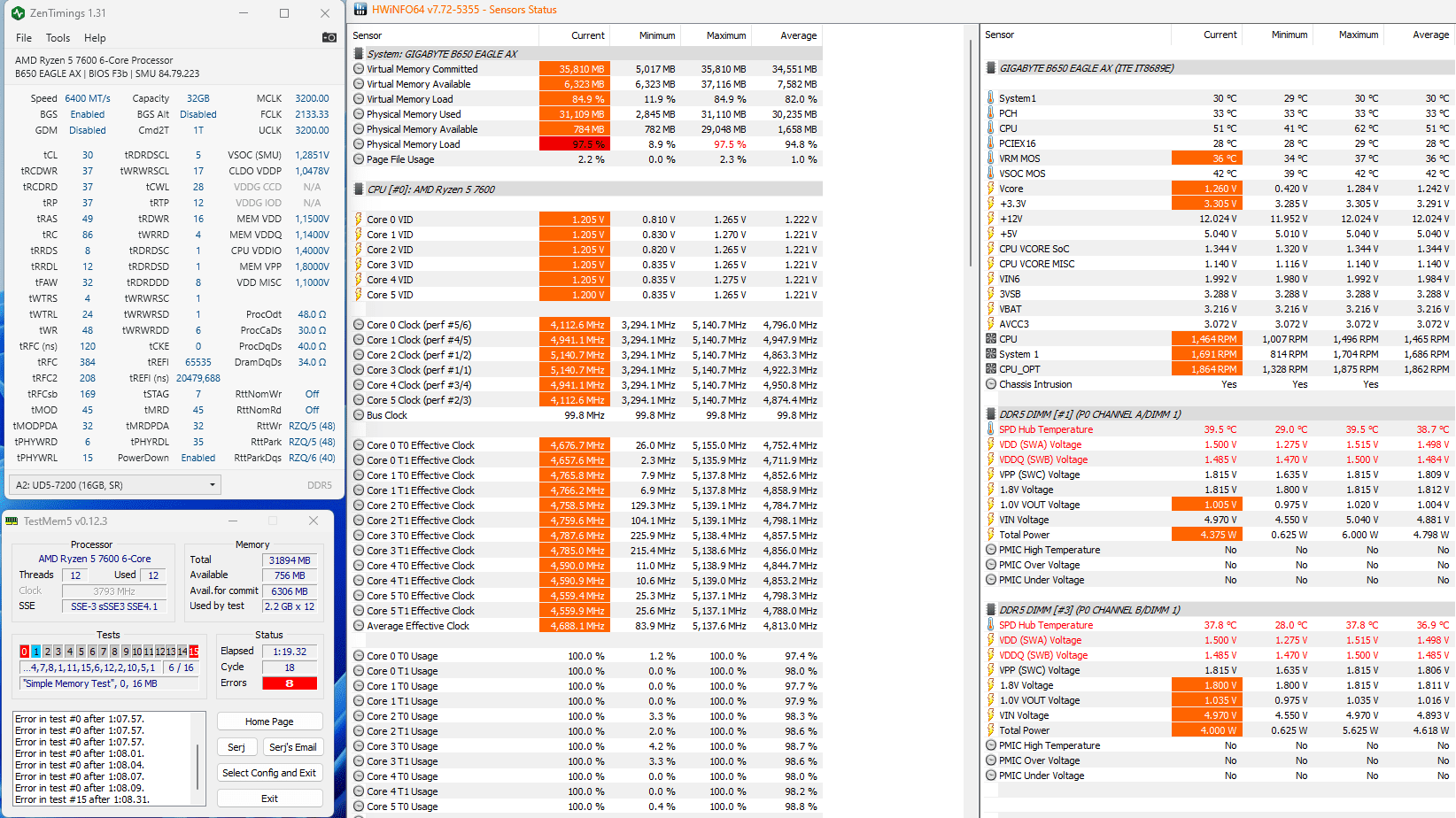This screenshot has width=1456, height=818.
Task: Click the clock icon for Core 0 Clock (perf #5/6)
Action: coord(359,325)
